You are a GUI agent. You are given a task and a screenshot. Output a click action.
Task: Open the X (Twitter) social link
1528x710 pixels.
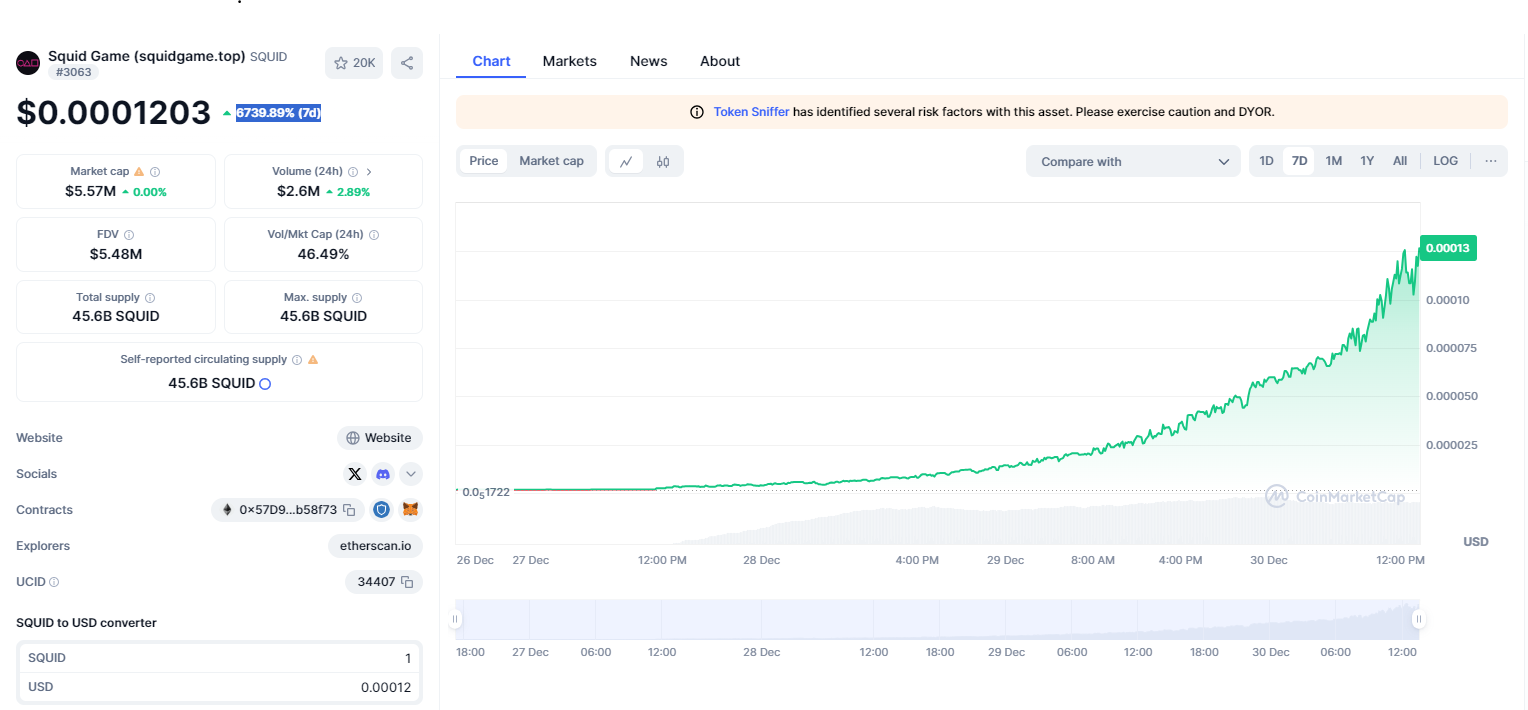coord(354,474)
